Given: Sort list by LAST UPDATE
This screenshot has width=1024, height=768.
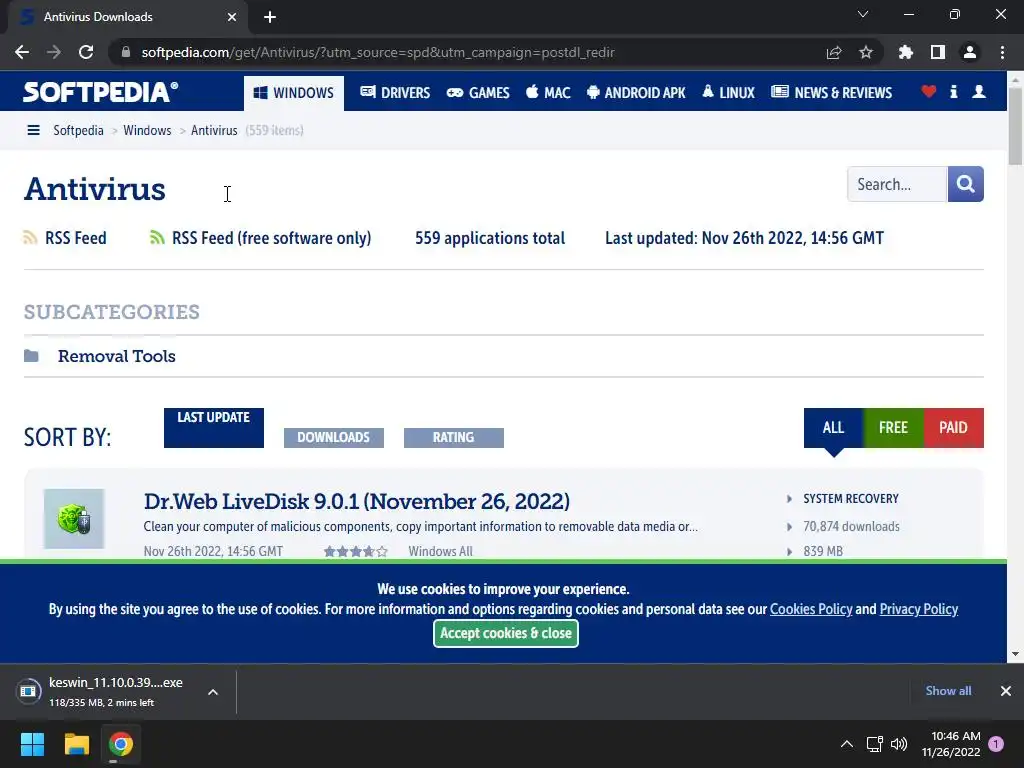Looking at the screenshot, I should tap(214, 428).
